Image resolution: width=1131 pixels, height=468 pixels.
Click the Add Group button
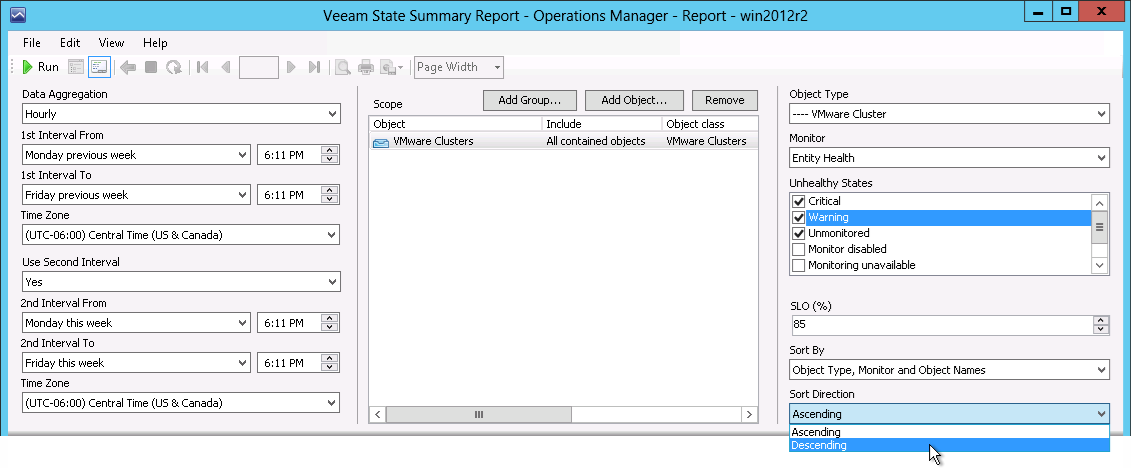pyautogui.click(x=529, y=100)
